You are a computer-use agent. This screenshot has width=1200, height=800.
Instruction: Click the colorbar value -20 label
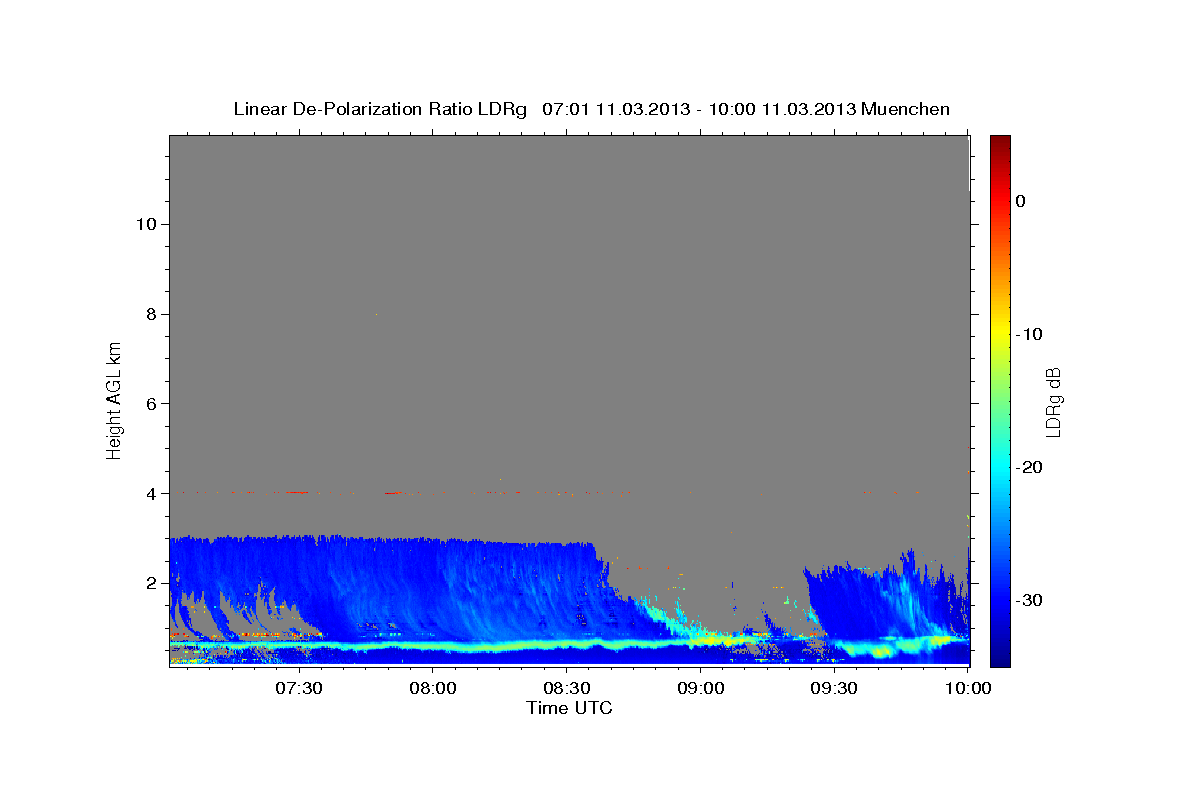click(x=1029, y=467)
